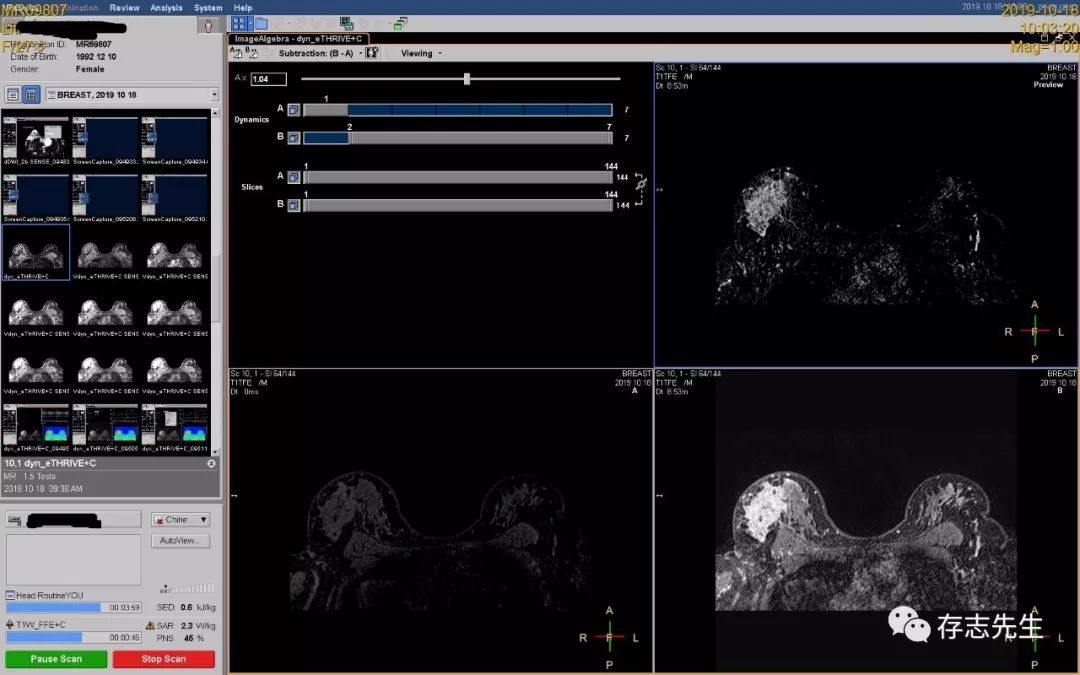Click the cascade windows toolbar icon
The height and width of the screenshot is (675, 1080).
tap(400, 23)
